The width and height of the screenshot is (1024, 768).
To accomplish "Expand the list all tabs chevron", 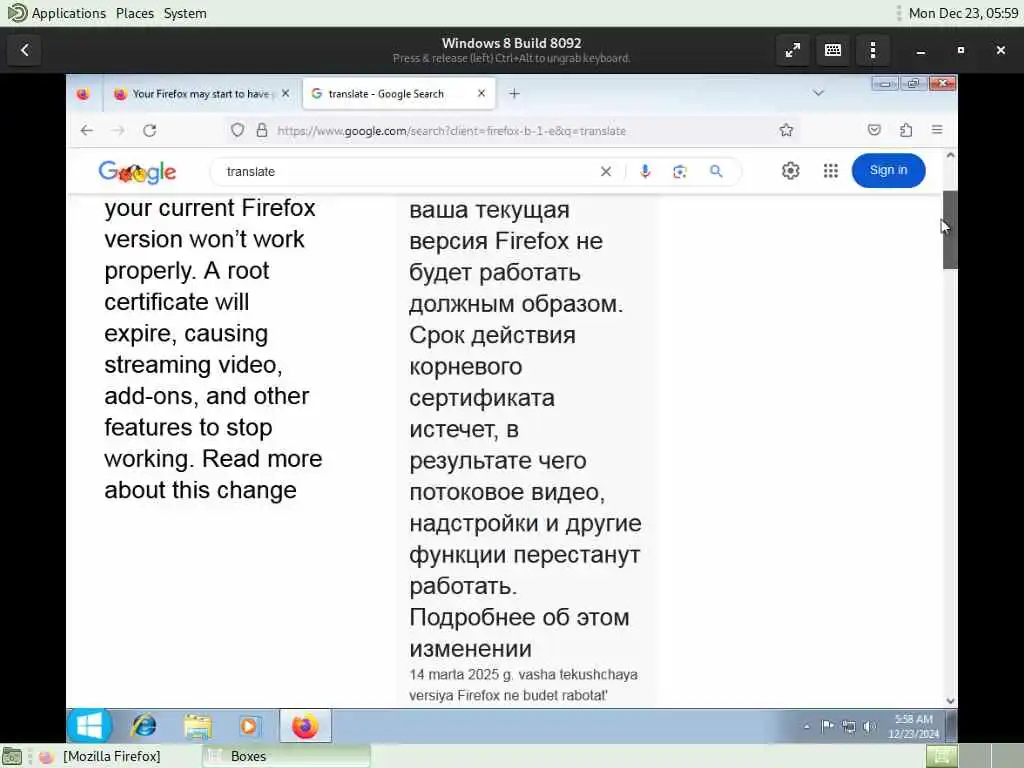I will click(x=818, y=93).
